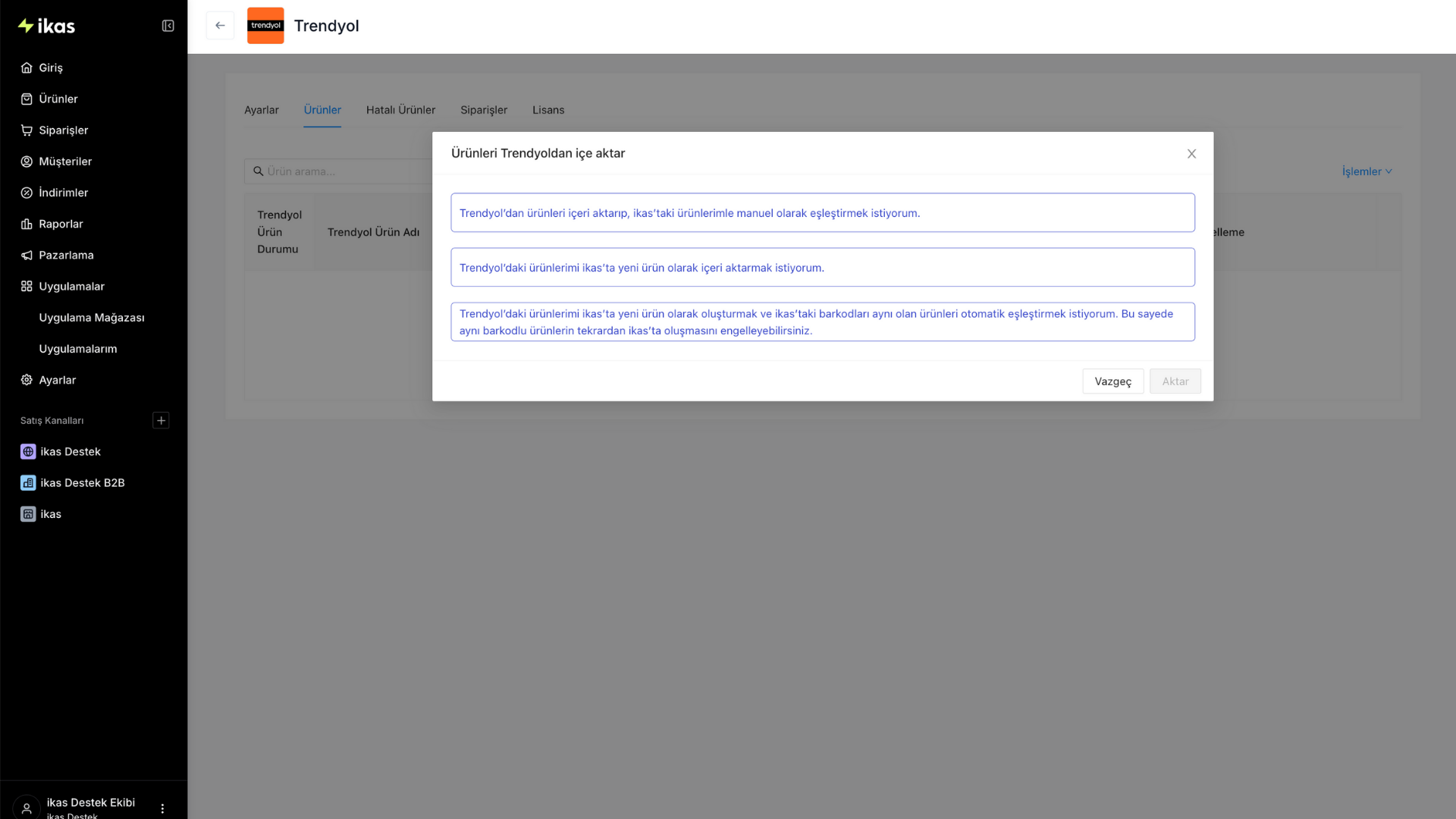Screen dimensions: 1456x819
Task: Open Uygulama Mağazası submenu item
Action: 93,318
